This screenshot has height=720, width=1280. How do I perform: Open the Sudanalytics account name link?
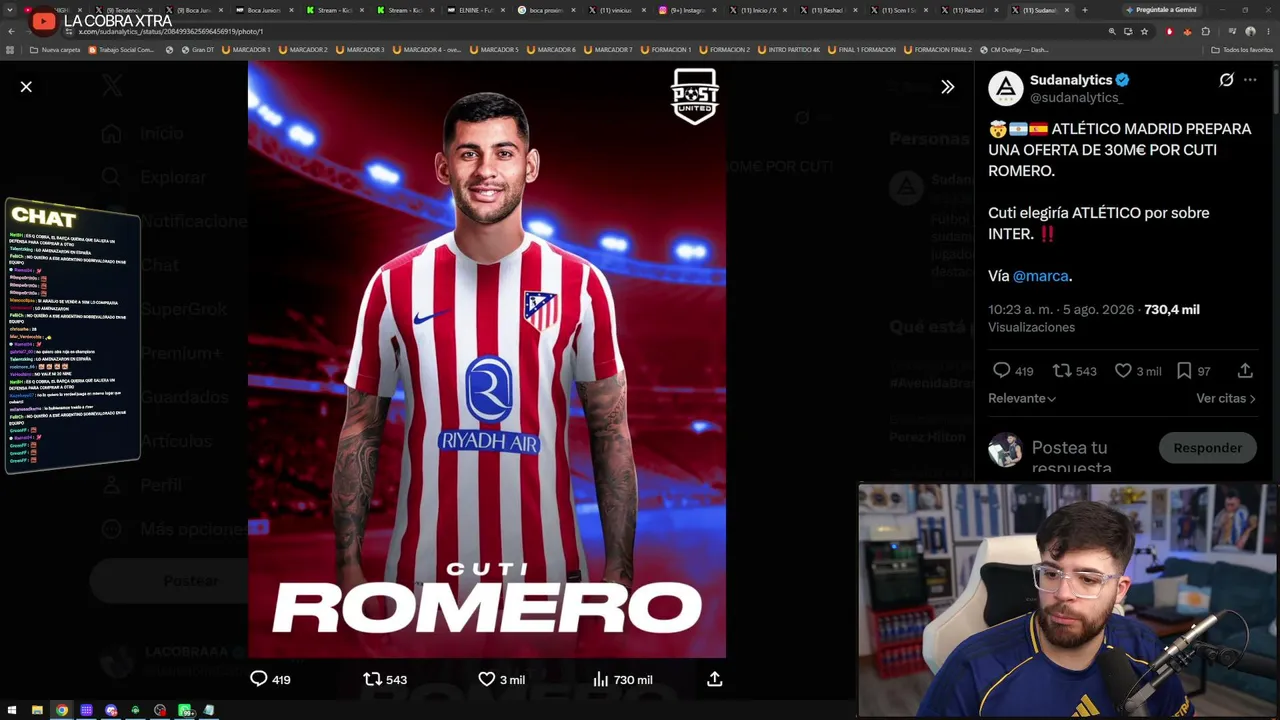coord(1071,80)
